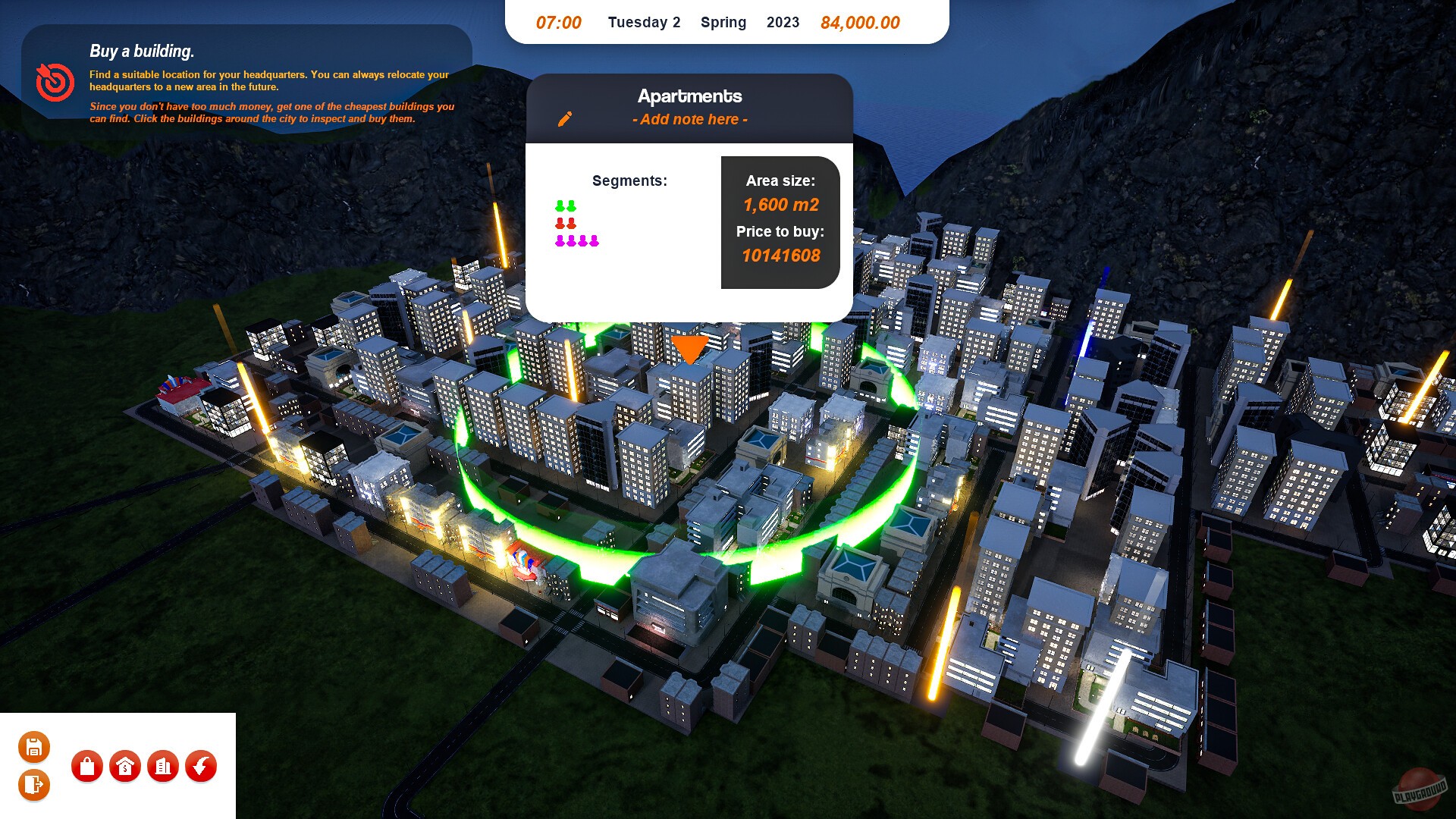Click the 84,000.00 money balance
1456x819 pixels.
pyautogui.click(x=859, y=23)
